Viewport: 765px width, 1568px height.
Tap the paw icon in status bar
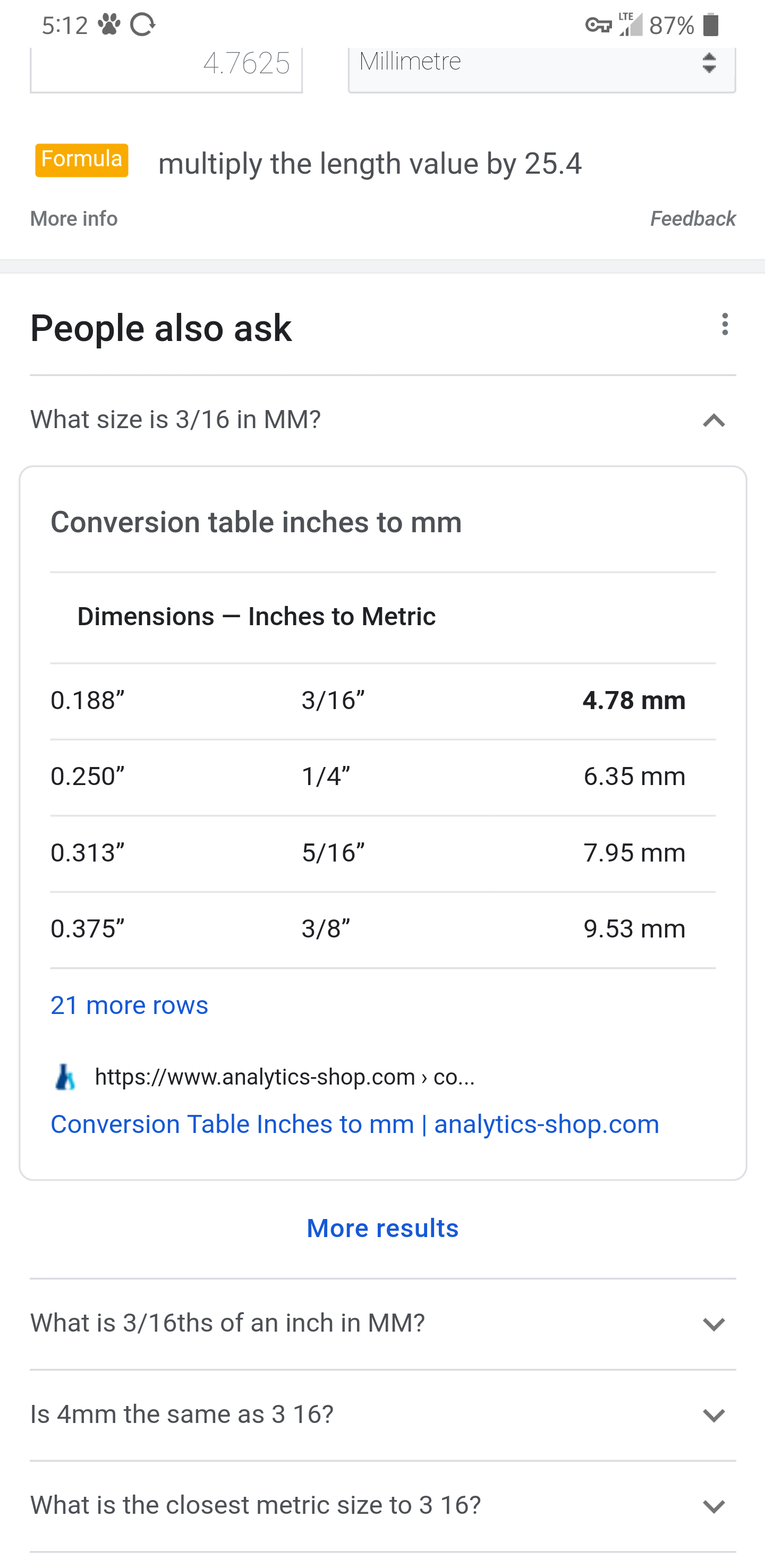(x=109, y=25)
